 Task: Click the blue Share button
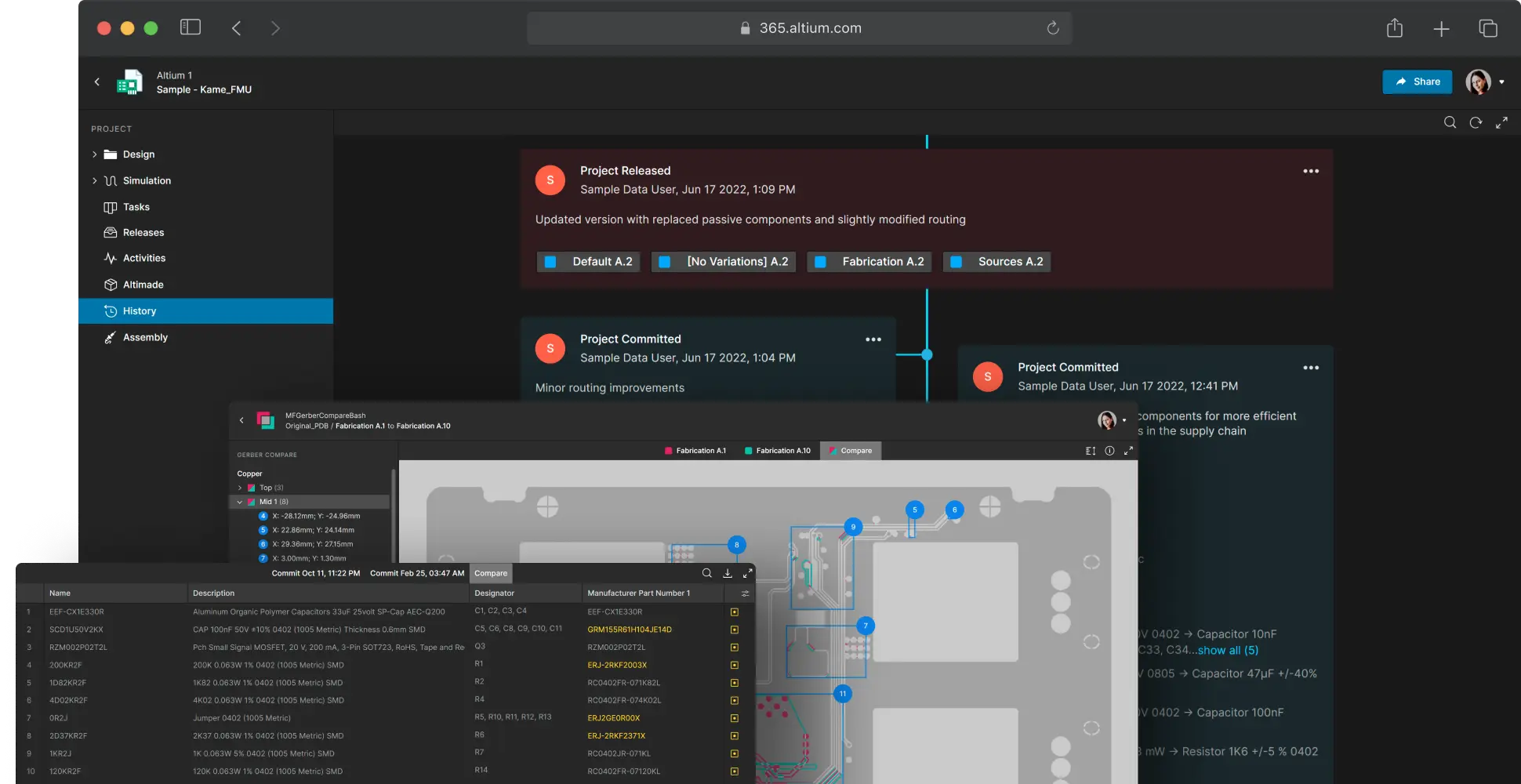[x=1417, y=82]
